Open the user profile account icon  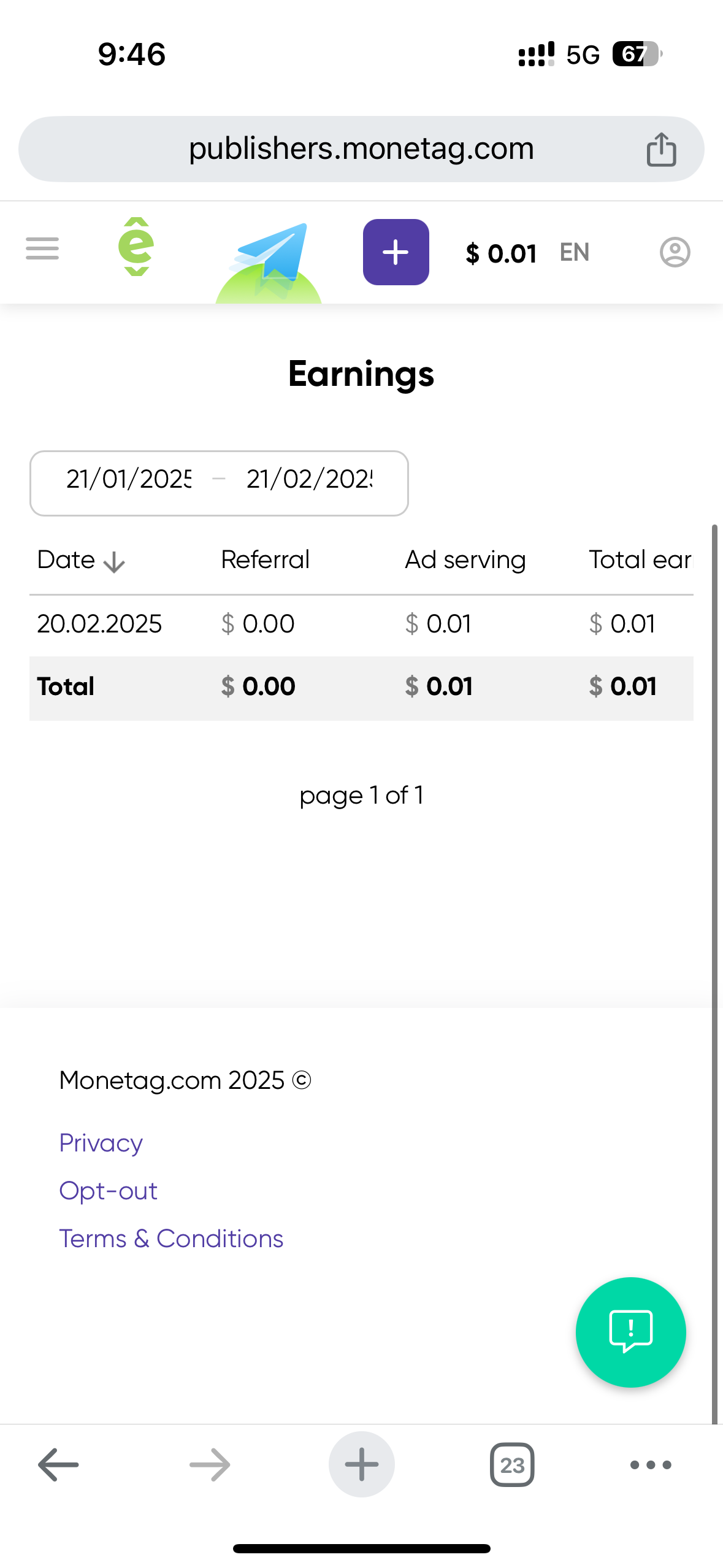coord(675,252)
